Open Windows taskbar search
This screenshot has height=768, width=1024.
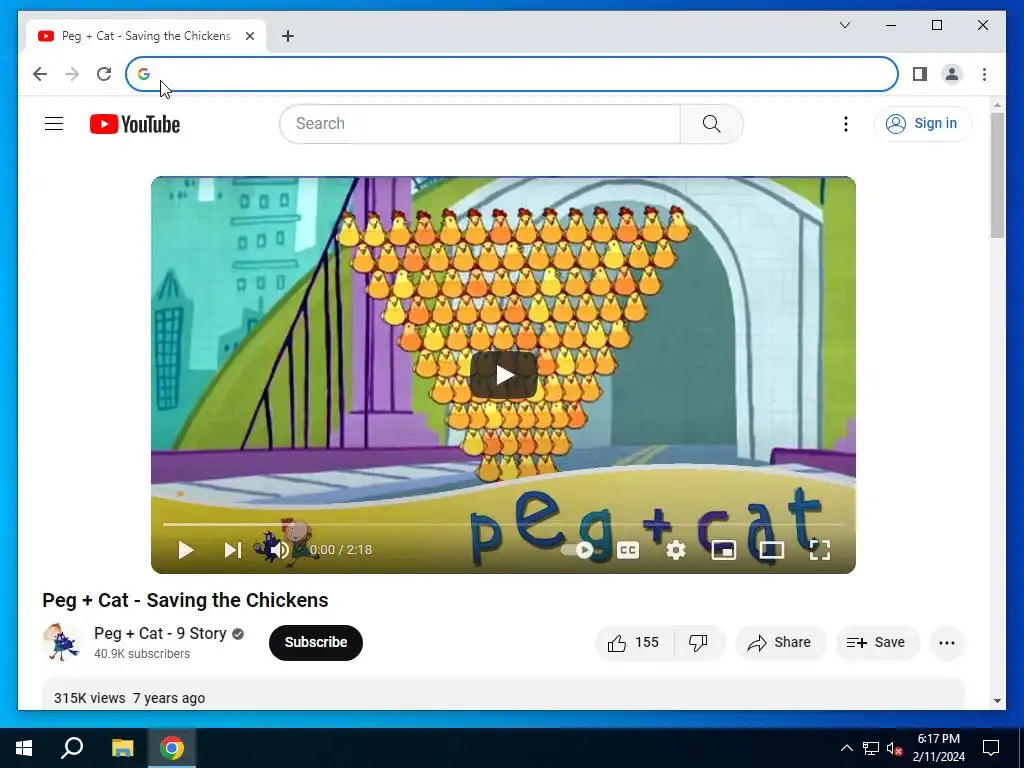tap(72, 748)
